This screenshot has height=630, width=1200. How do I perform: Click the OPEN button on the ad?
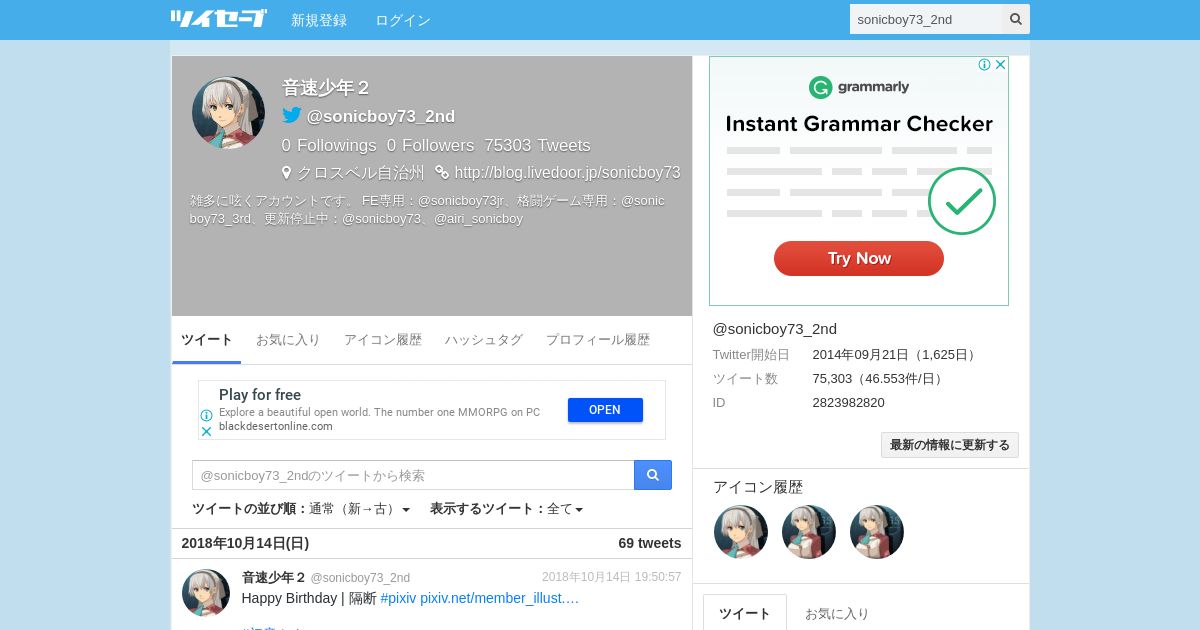tap(605, 410)
